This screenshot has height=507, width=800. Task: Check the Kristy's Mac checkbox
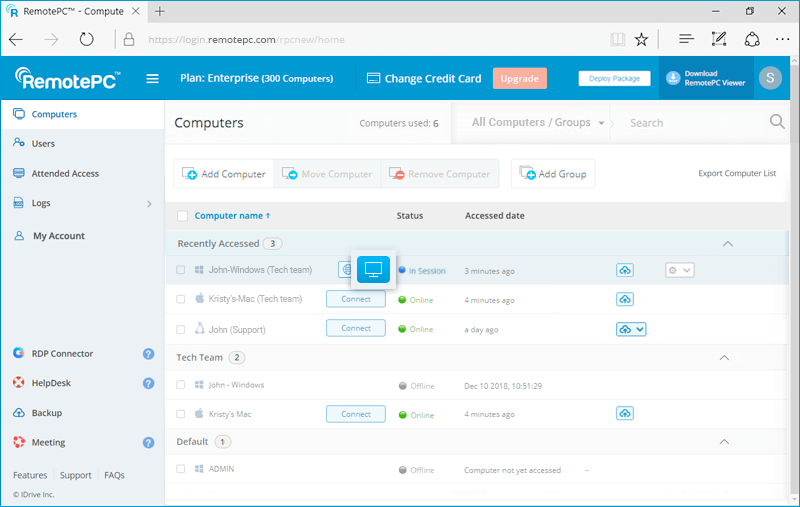pos(181,414)
